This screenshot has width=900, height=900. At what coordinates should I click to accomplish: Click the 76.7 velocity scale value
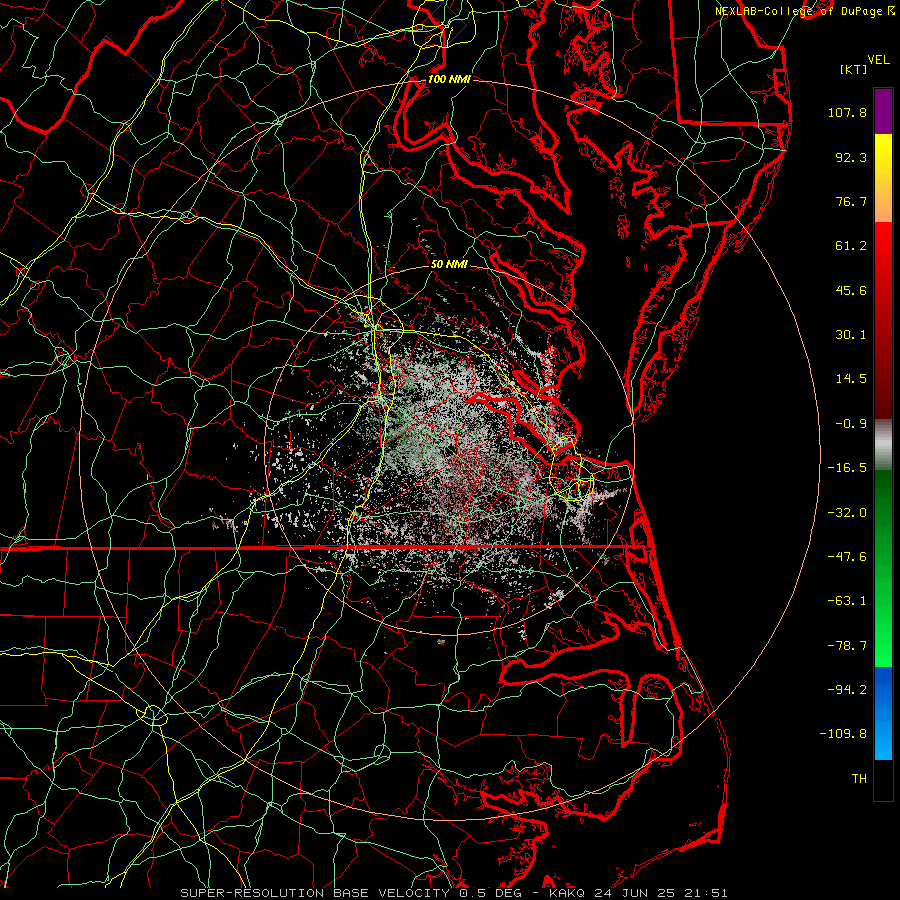coord(851,201)
